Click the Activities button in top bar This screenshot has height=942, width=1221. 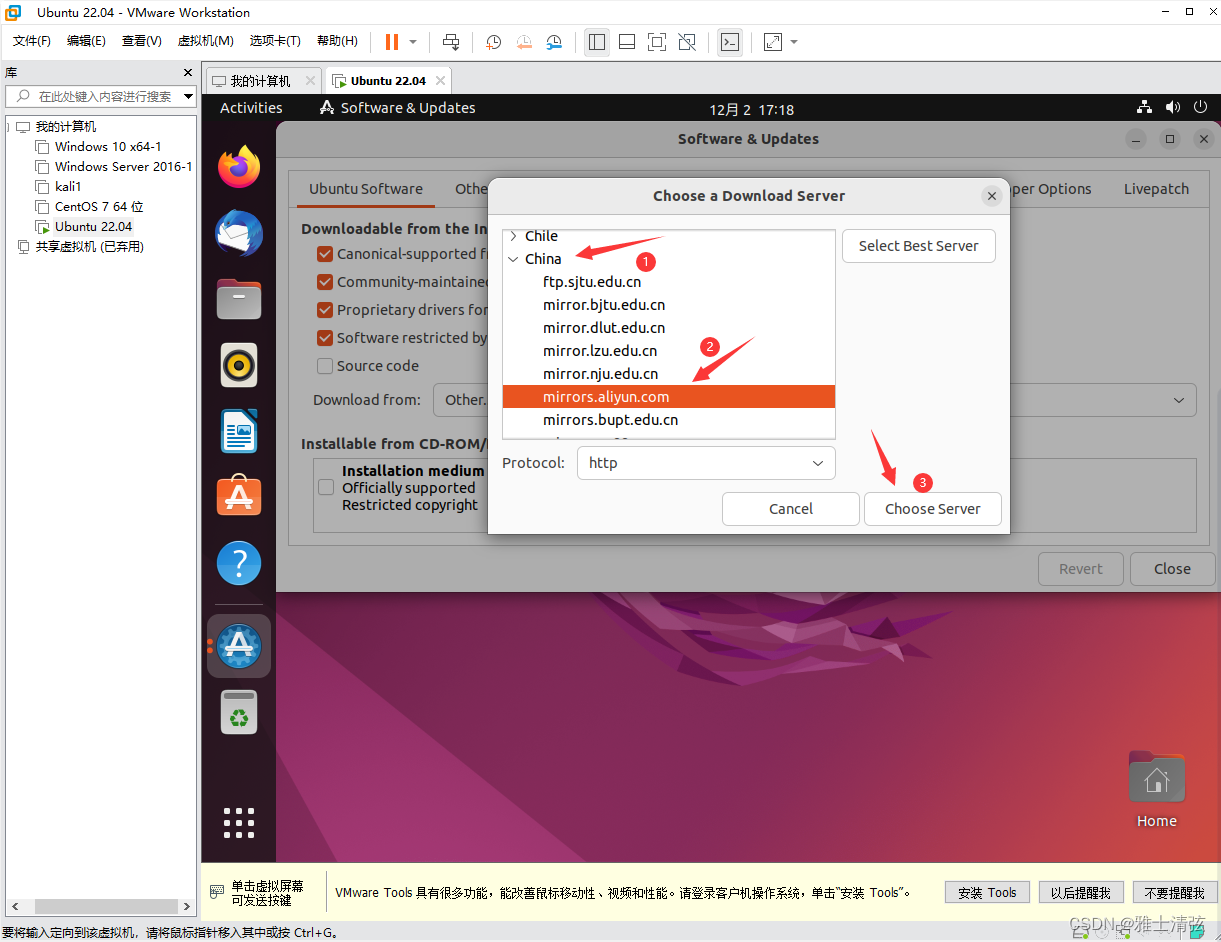pos(251,108)
